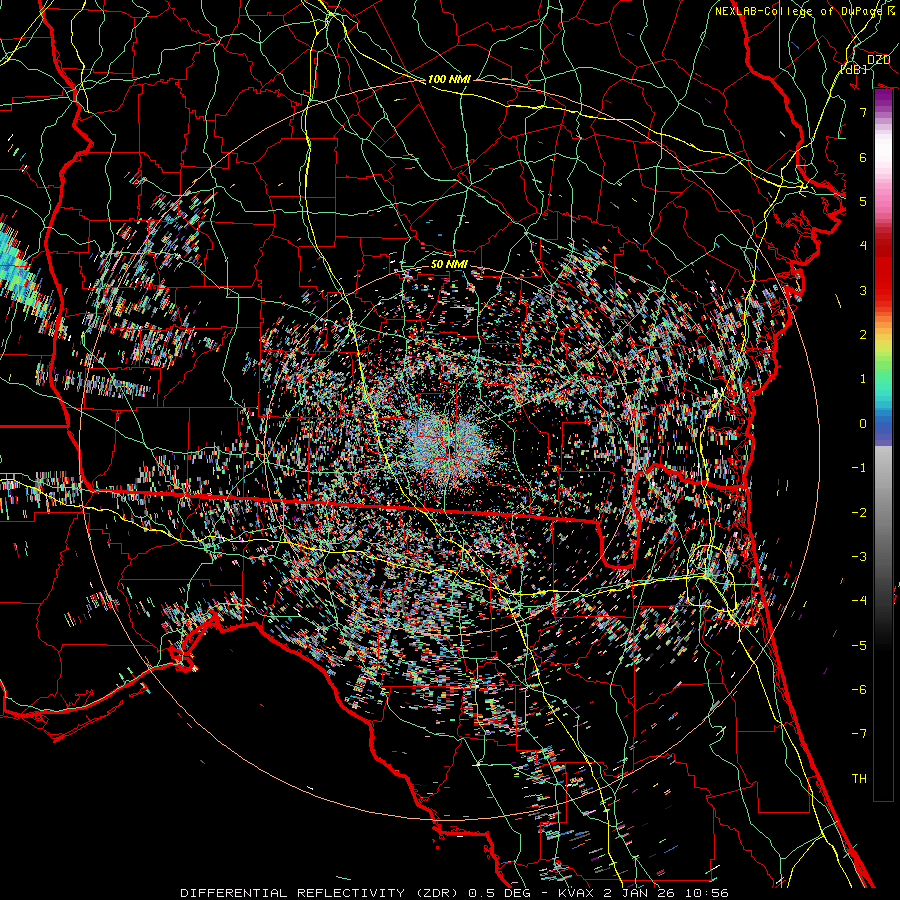Click the "5" value on the color scale
The height and width of the screenshot is (900, 900).
[863, 201]
